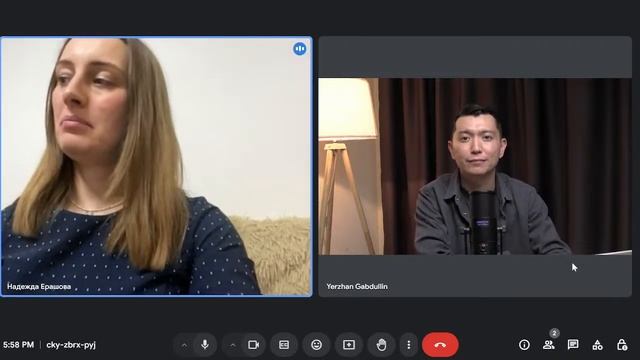The width and height of the screenshot is (640, 360).
Task: Expand audio settings chevron beside microphone
Action: point(184,345)
